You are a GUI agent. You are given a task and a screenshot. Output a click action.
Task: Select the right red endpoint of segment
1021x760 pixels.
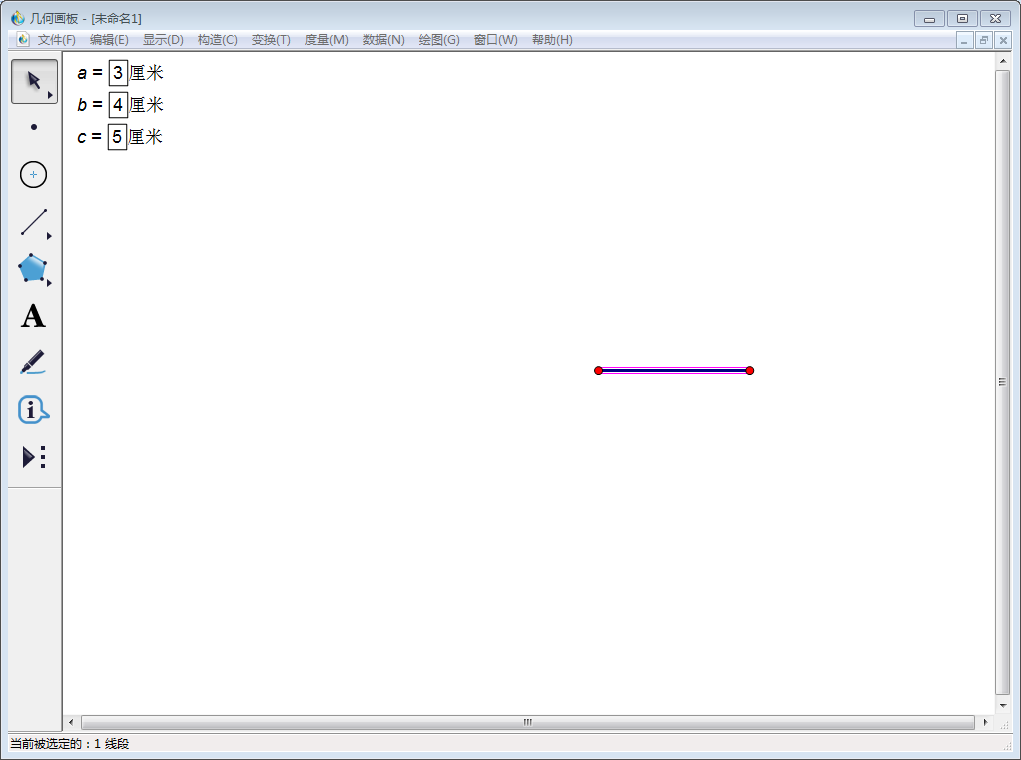[749, 371]
